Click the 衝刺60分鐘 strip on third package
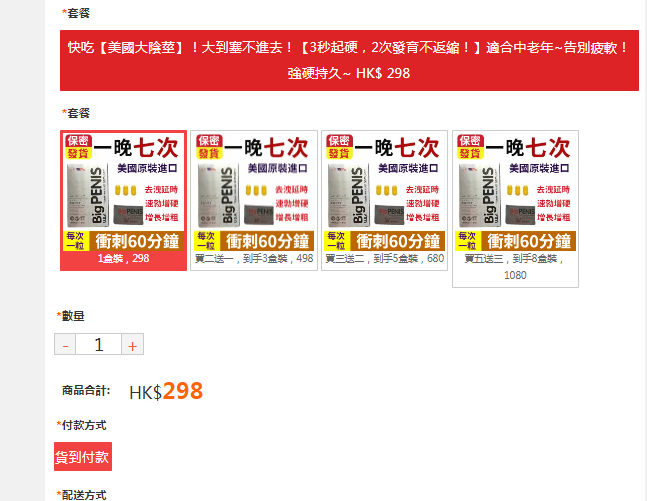Screen dimensions: 647x501 (x=398, y=241)
